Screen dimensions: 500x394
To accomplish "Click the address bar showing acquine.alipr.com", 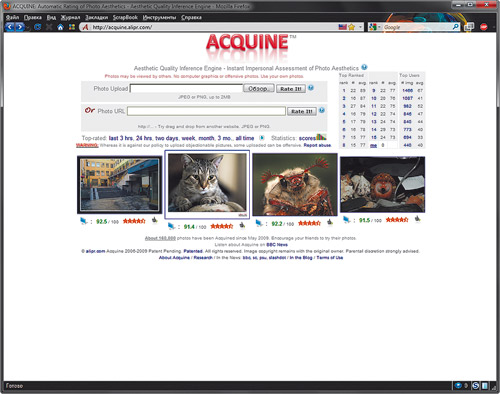I will pos(213,27).
